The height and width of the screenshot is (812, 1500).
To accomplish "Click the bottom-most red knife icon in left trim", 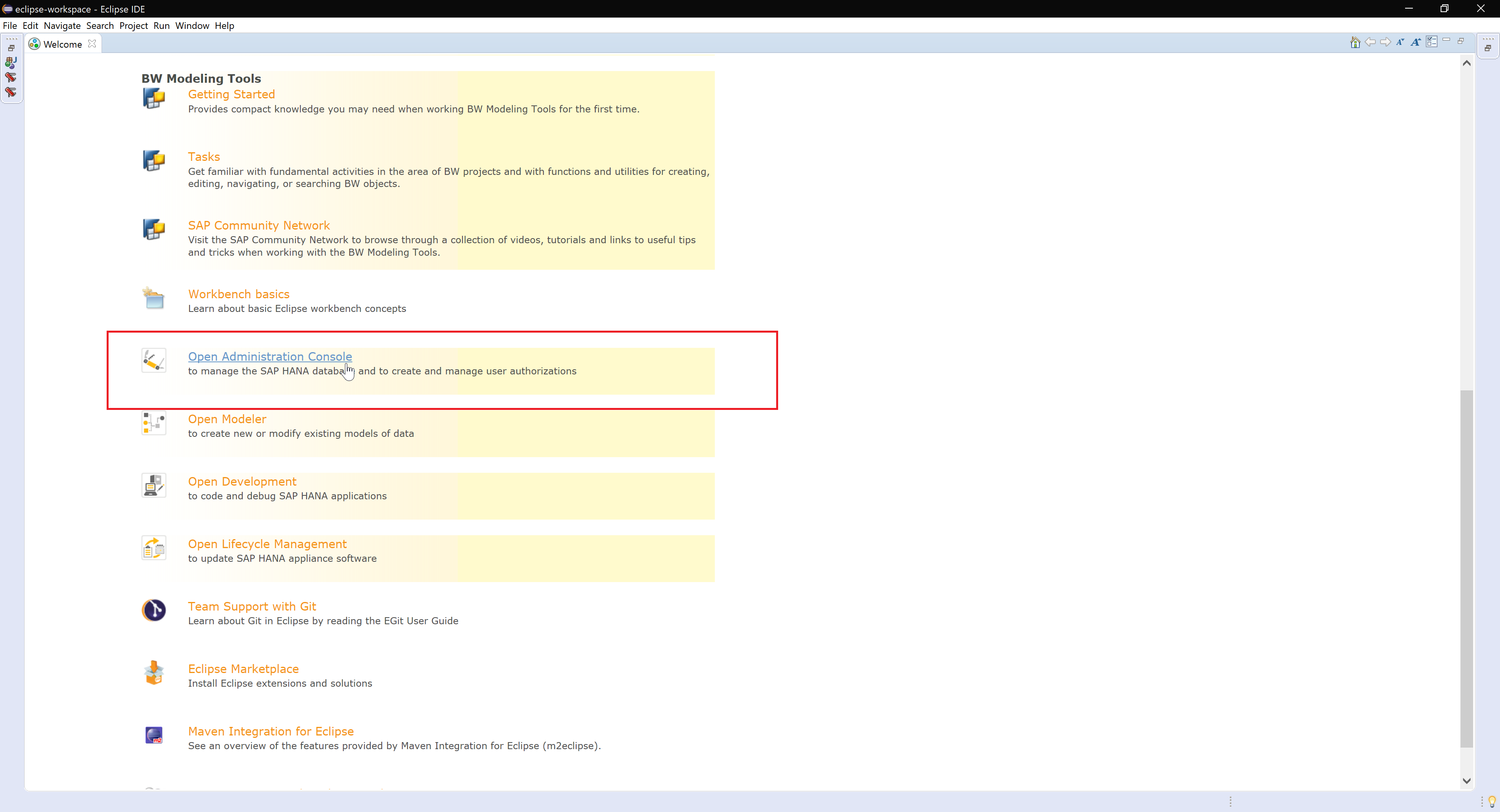I will tap(11, 92).
